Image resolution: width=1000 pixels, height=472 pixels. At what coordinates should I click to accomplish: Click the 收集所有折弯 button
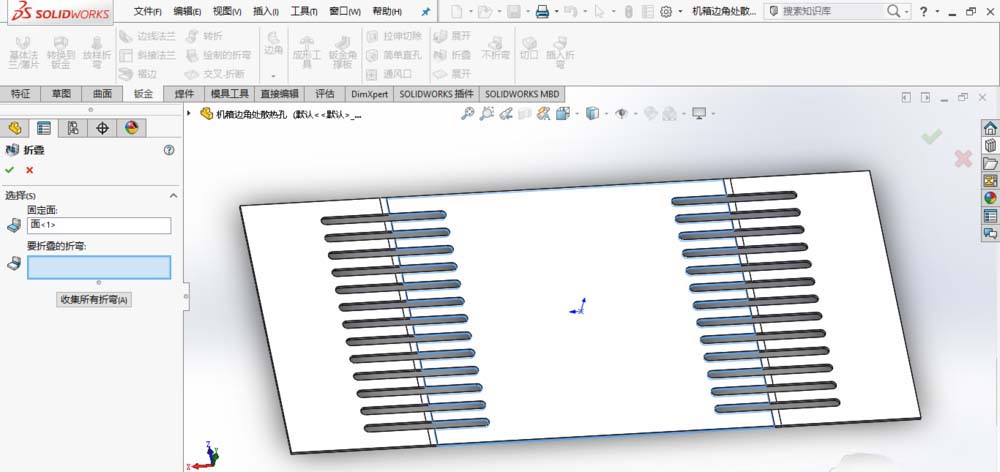95,299
